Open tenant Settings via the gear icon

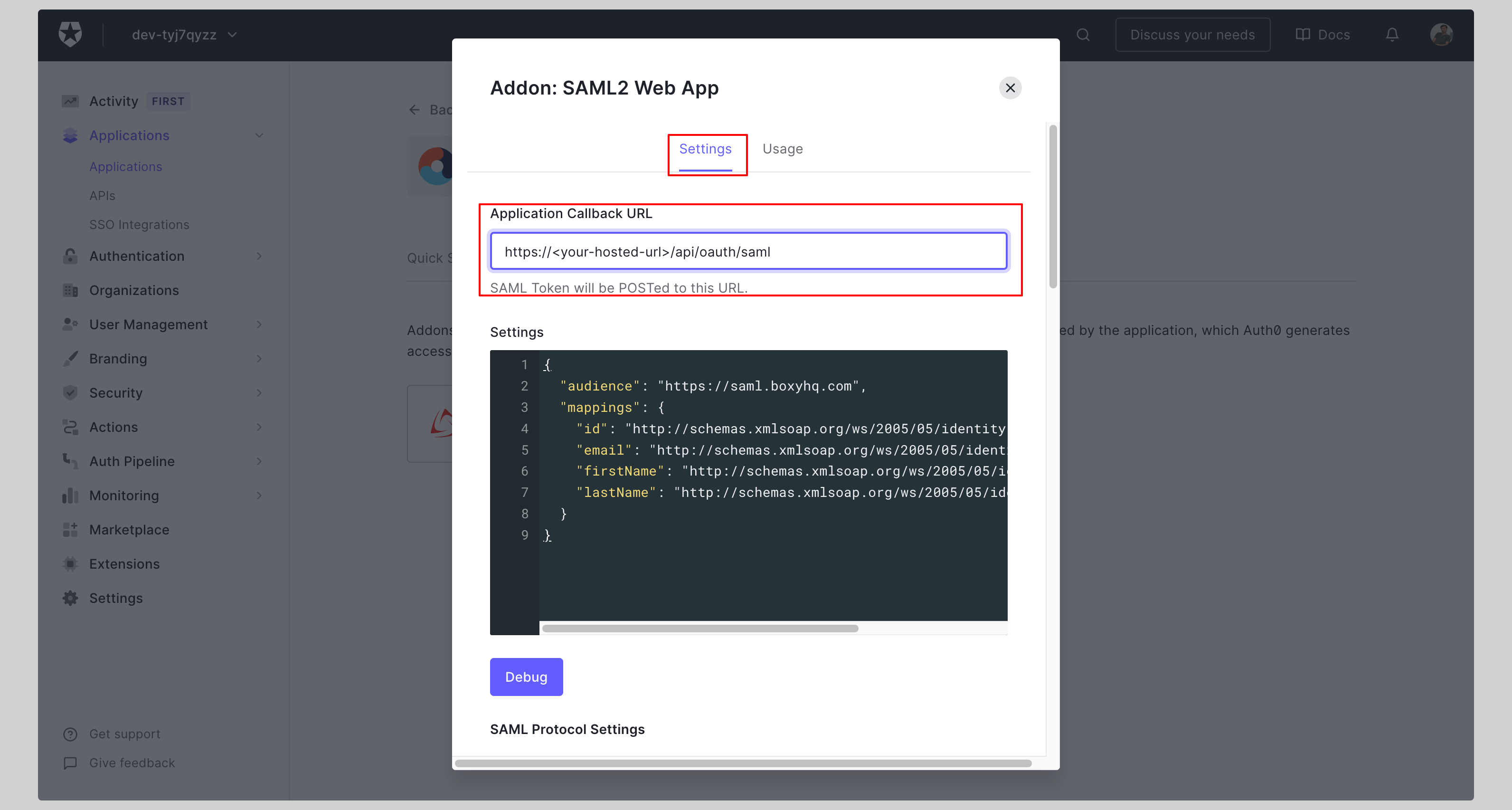(70, 597)
